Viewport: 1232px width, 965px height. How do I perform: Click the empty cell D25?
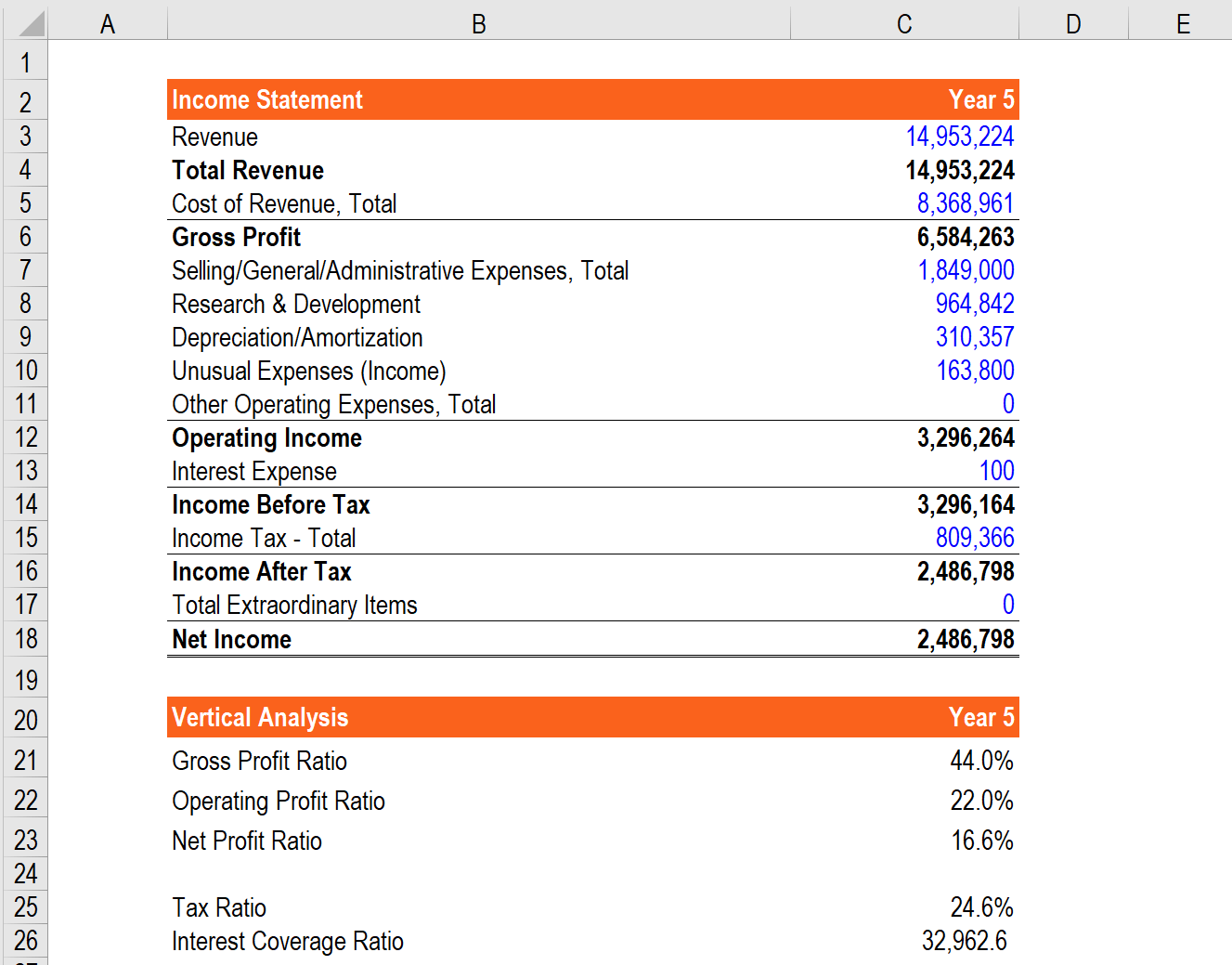coord(1072,907)
